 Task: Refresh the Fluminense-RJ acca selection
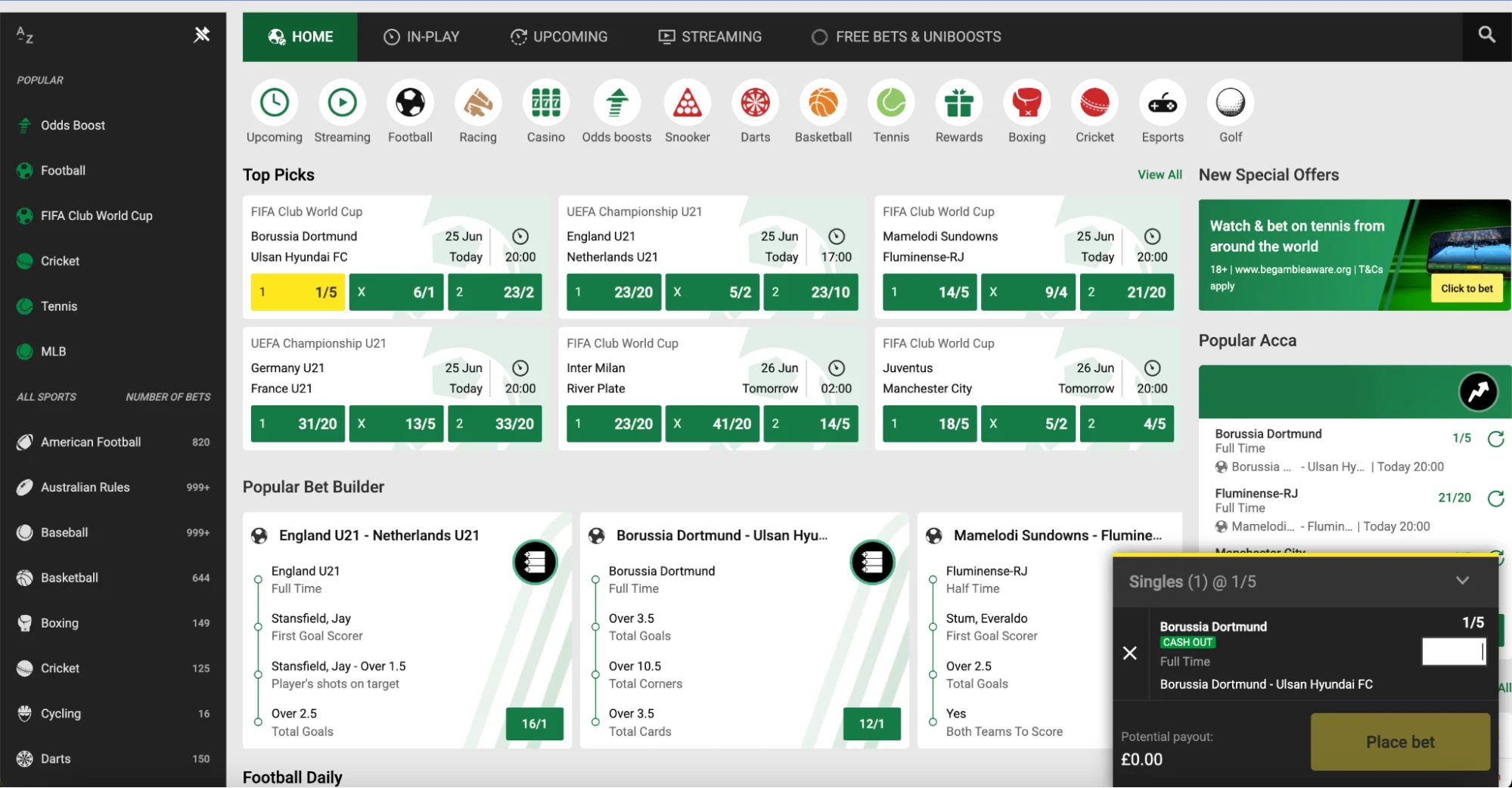[1495, 498]
